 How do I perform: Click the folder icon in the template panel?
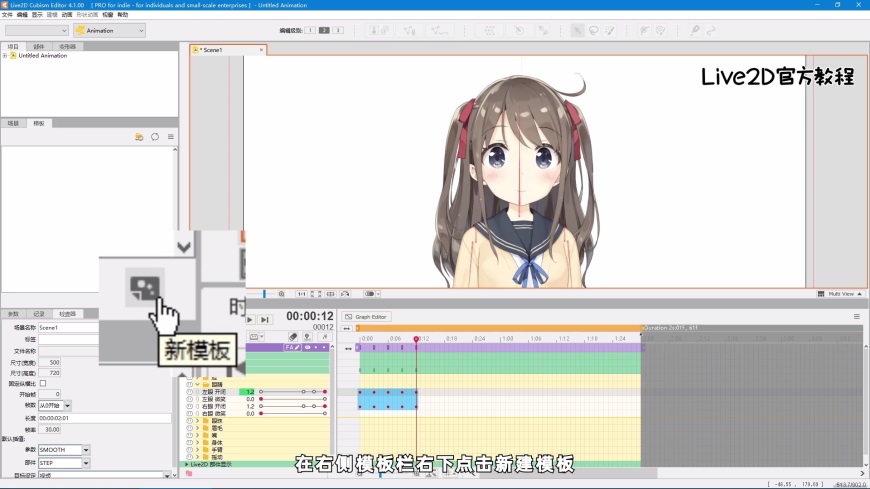pos(139,137)
